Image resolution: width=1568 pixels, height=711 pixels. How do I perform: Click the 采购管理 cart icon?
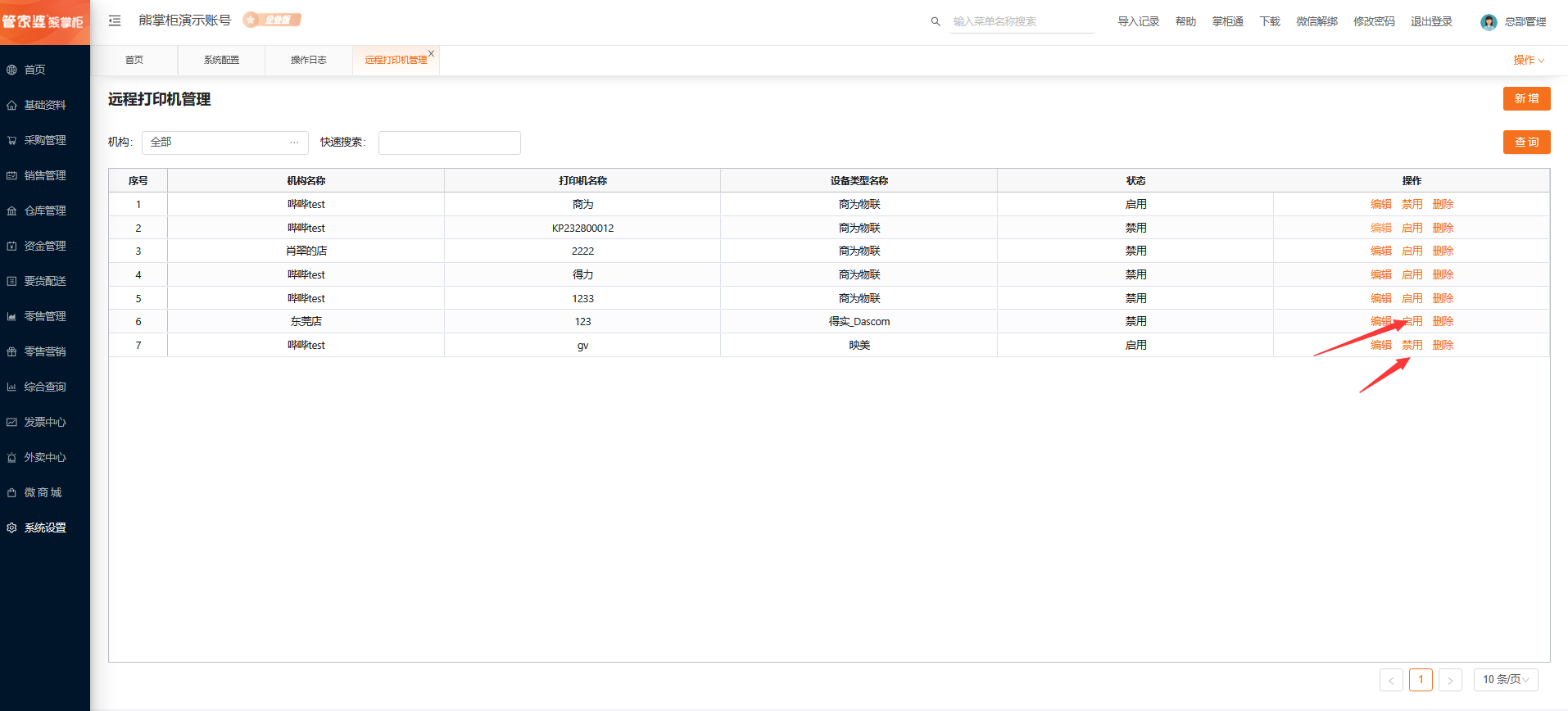(x=11, y=140)
